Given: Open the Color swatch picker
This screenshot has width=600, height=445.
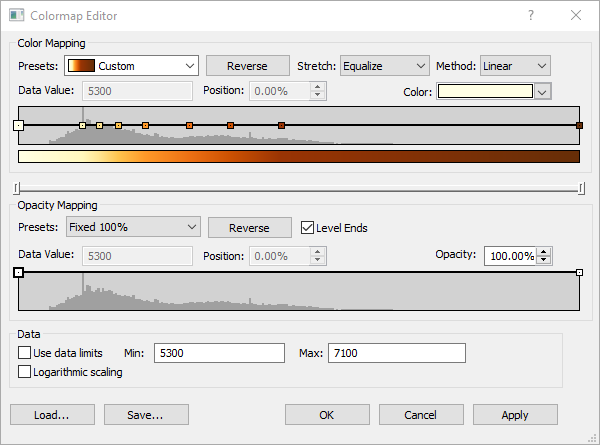Looking at the screenshot, I should point(494,91).
